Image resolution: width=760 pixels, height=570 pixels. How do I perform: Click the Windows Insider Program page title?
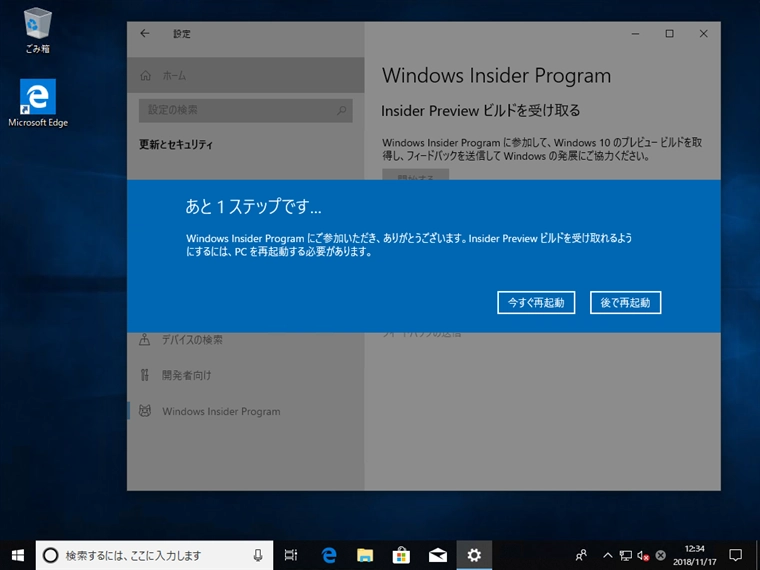pyautogui.click(x=496, y=76)
